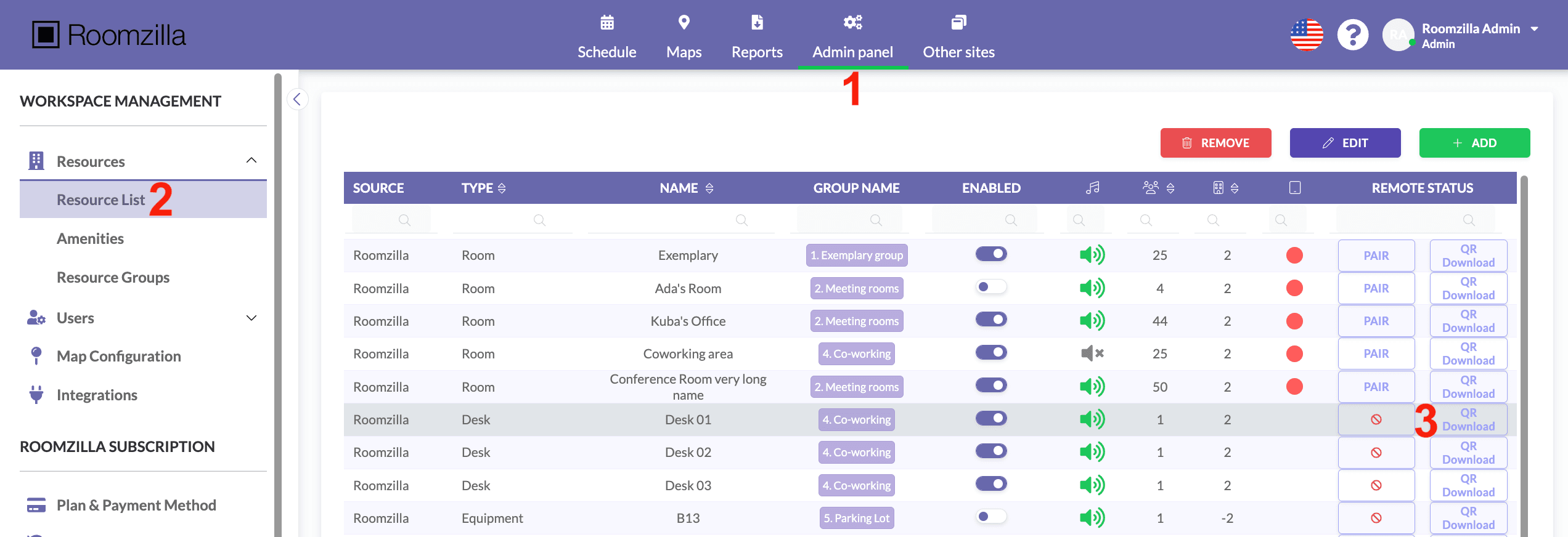Viewport: 1568px width, 537px height.
Task: Go to the Schedule tab
Action: pyautogui.click(x=606, y=37)
